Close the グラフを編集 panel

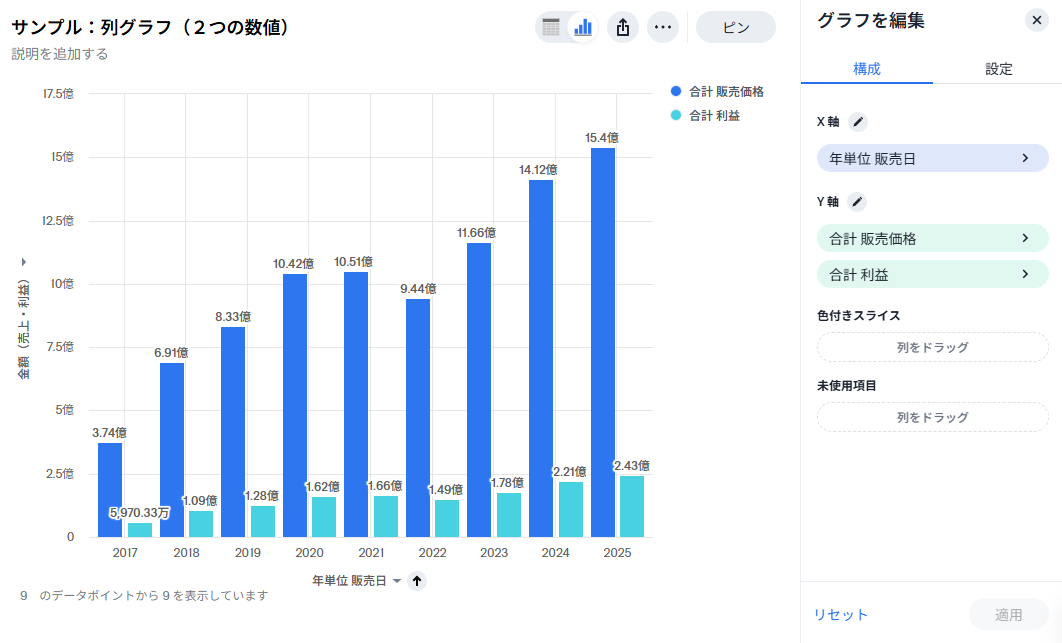[x=1036, y=20]
